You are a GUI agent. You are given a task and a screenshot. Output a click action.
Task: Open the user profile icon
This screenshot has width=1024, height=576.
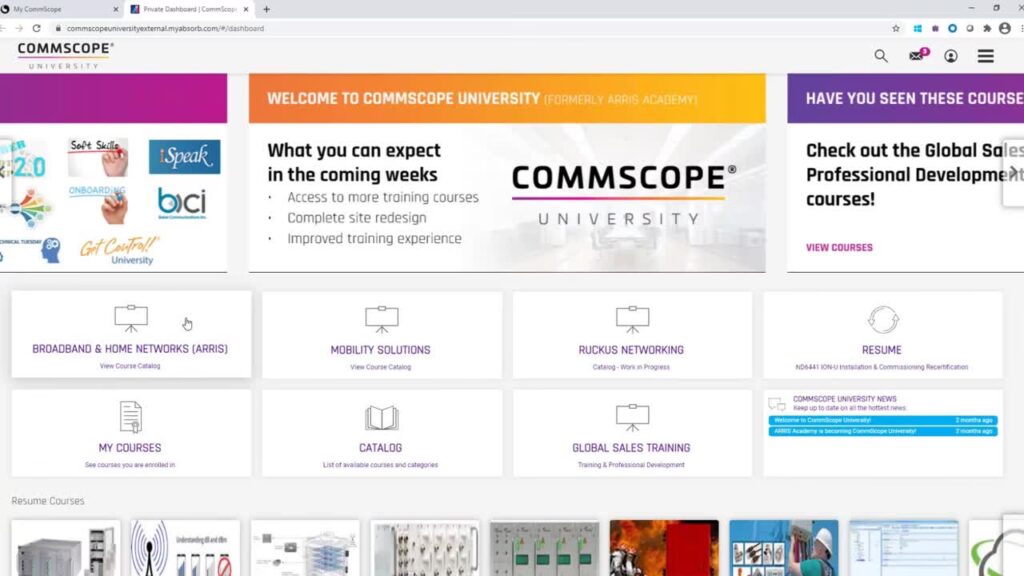[x=951, y=56]
